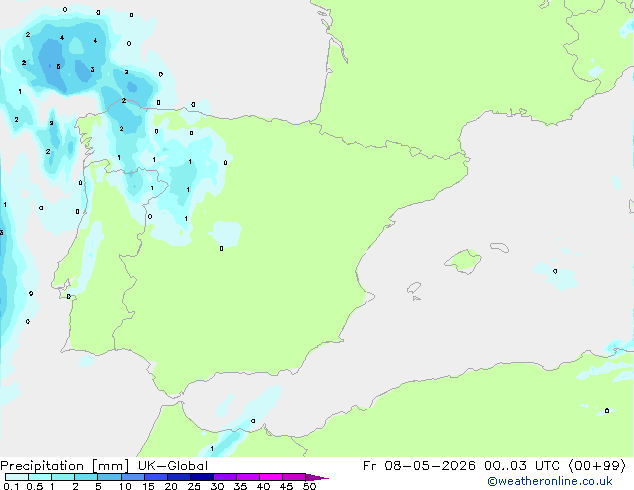Viewport: 634px width, 490px height.
Task: Click the 30–35 mm purple legend swatch
Action: [225, 477]
